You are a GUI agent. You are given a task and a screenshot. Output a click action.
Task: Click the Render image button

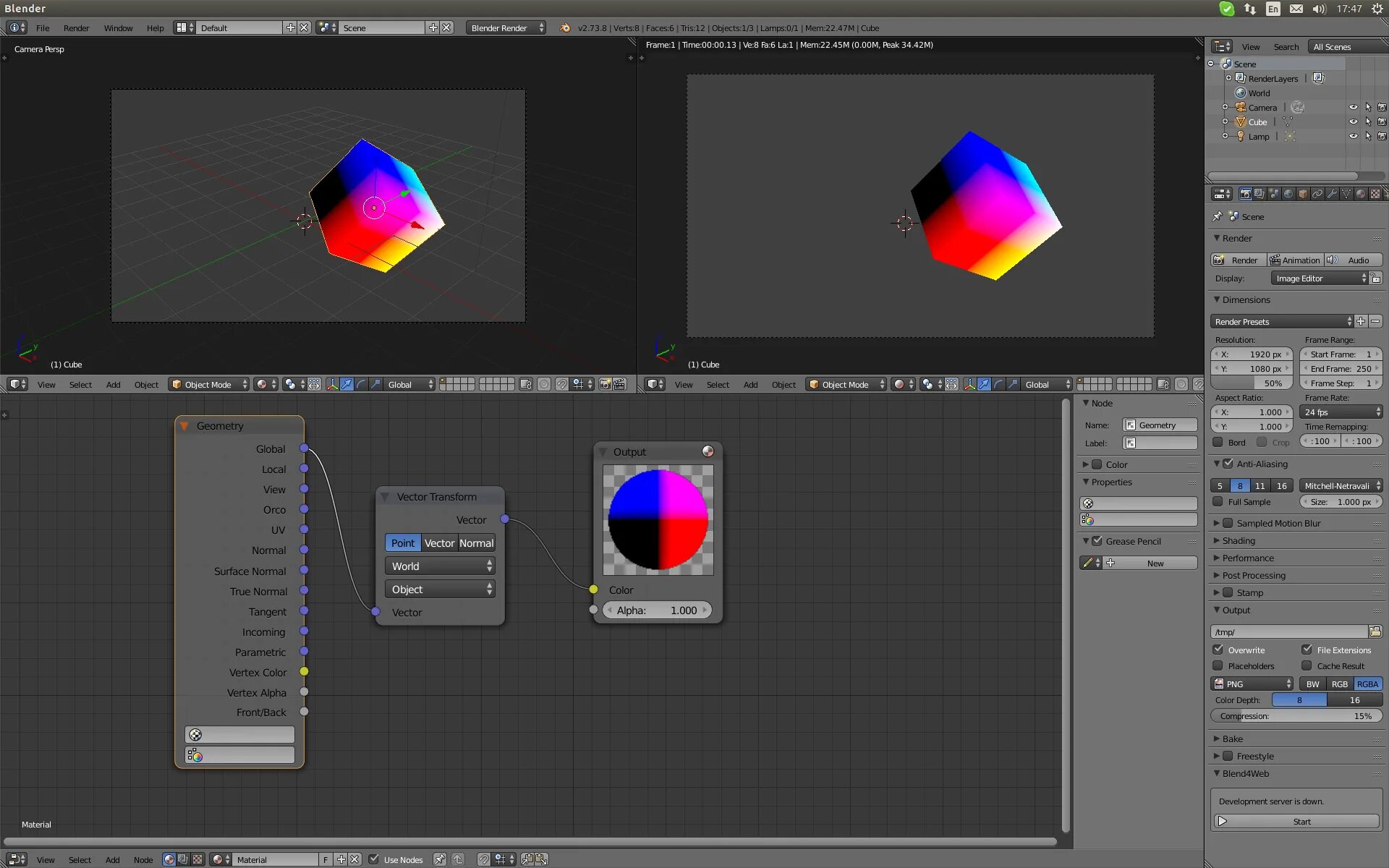[x=1238, y=260]
